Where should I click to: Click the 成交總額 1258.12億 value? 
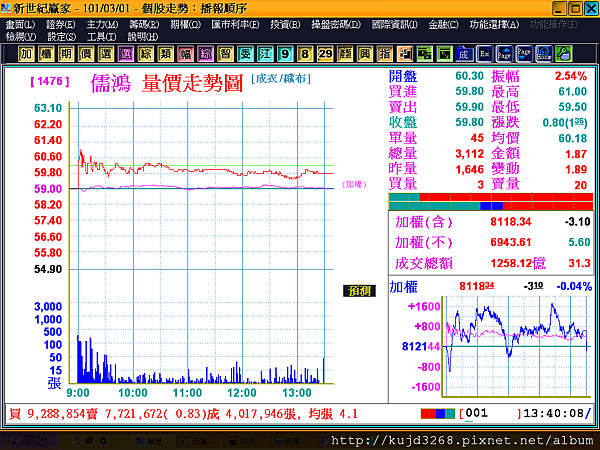click(x=518, y=263)
